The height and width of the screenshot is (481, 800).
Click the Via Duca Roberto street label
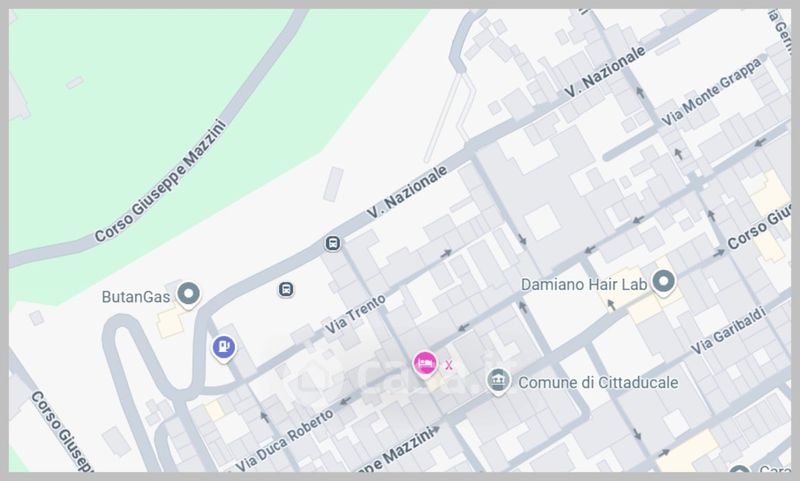pos(285,440)
